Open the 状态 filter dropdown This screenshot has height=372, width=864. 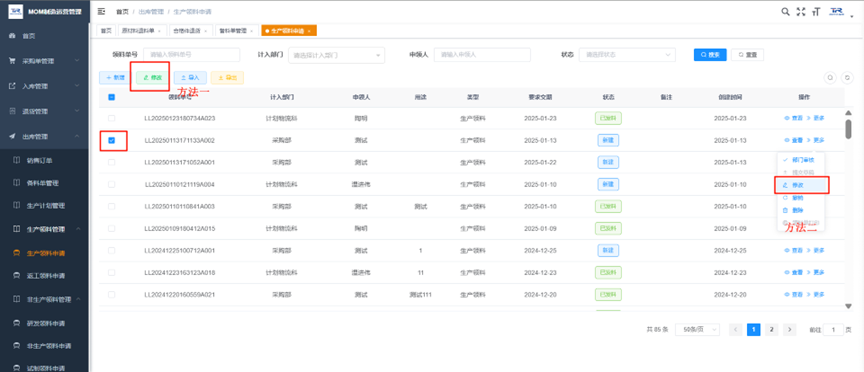(627, 55)
